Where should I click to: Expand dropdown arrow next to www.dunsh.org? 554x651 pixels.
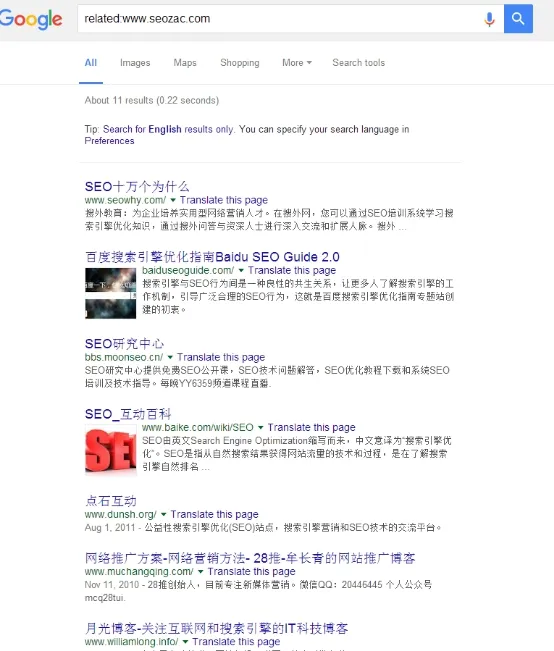coord(164,514)
